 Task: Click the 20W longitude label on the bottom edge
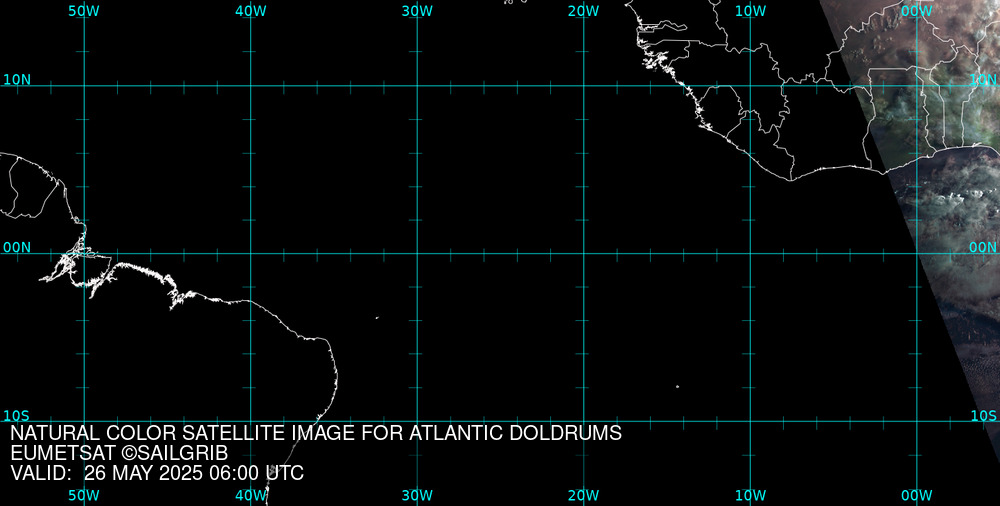584,496
